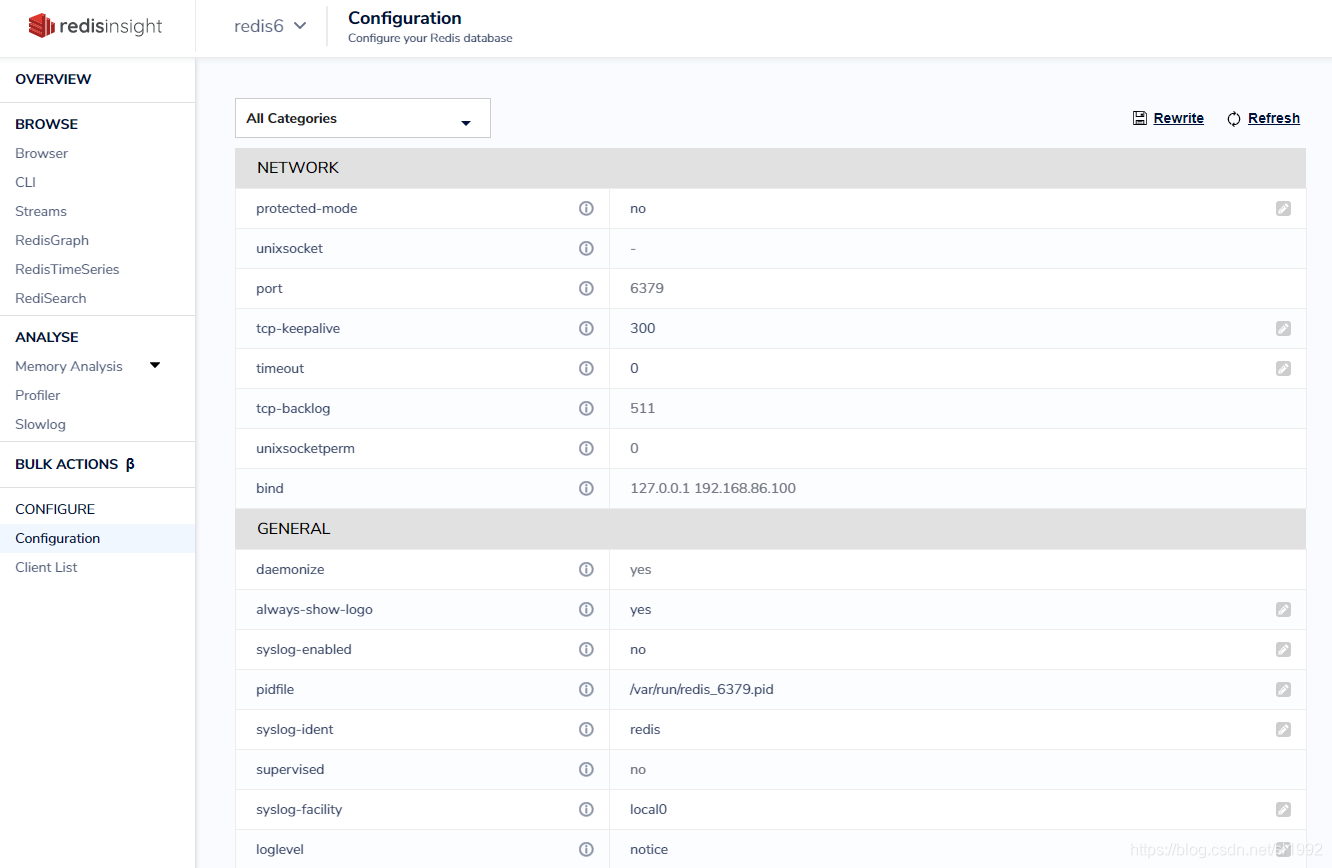Click the daemonize setting name
Image resolution: width=1332 pixels, height=868 pixels.
[x=290, y=569]
